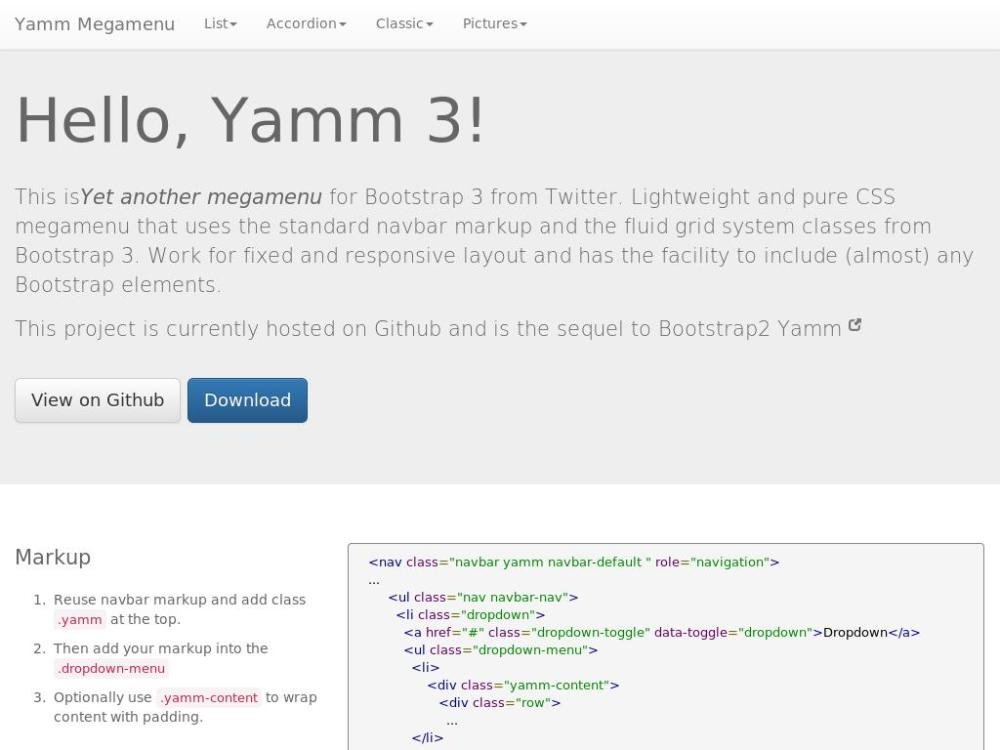This screenshot has height=750, width=1000.
Task: Expand the Pictures navbar menu
Action: tap(494, 24)
